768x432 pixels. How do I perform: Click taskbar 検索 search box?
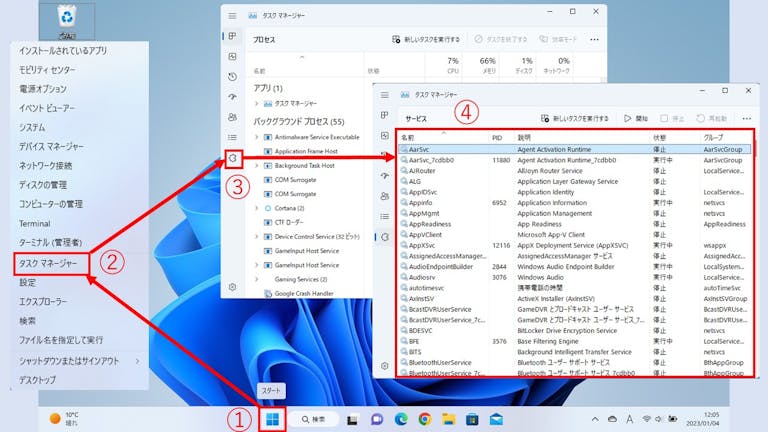click(x=313, y=419)
